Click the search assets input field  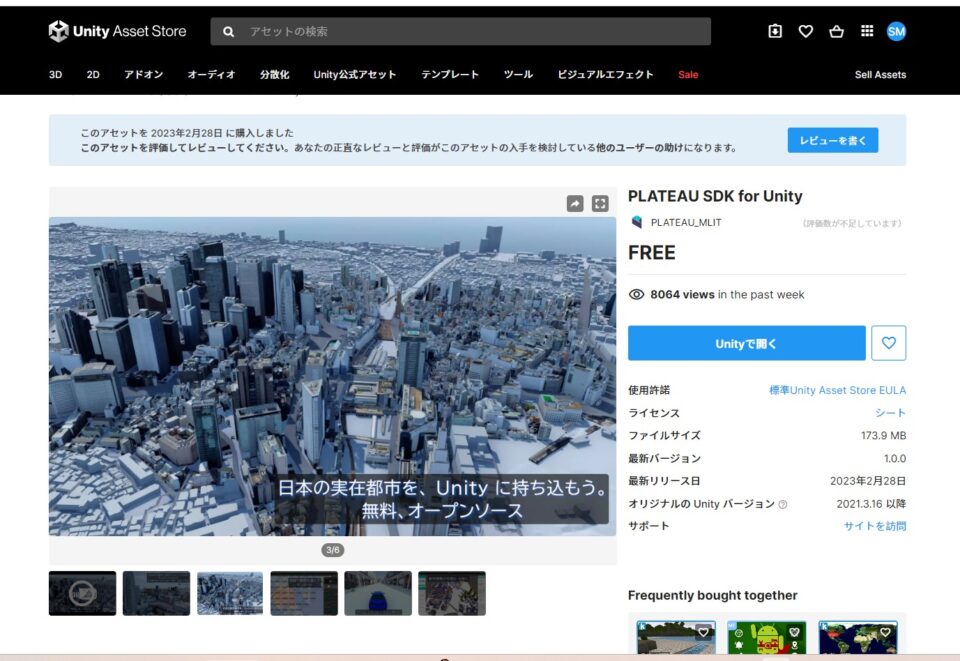coord(460,31)
